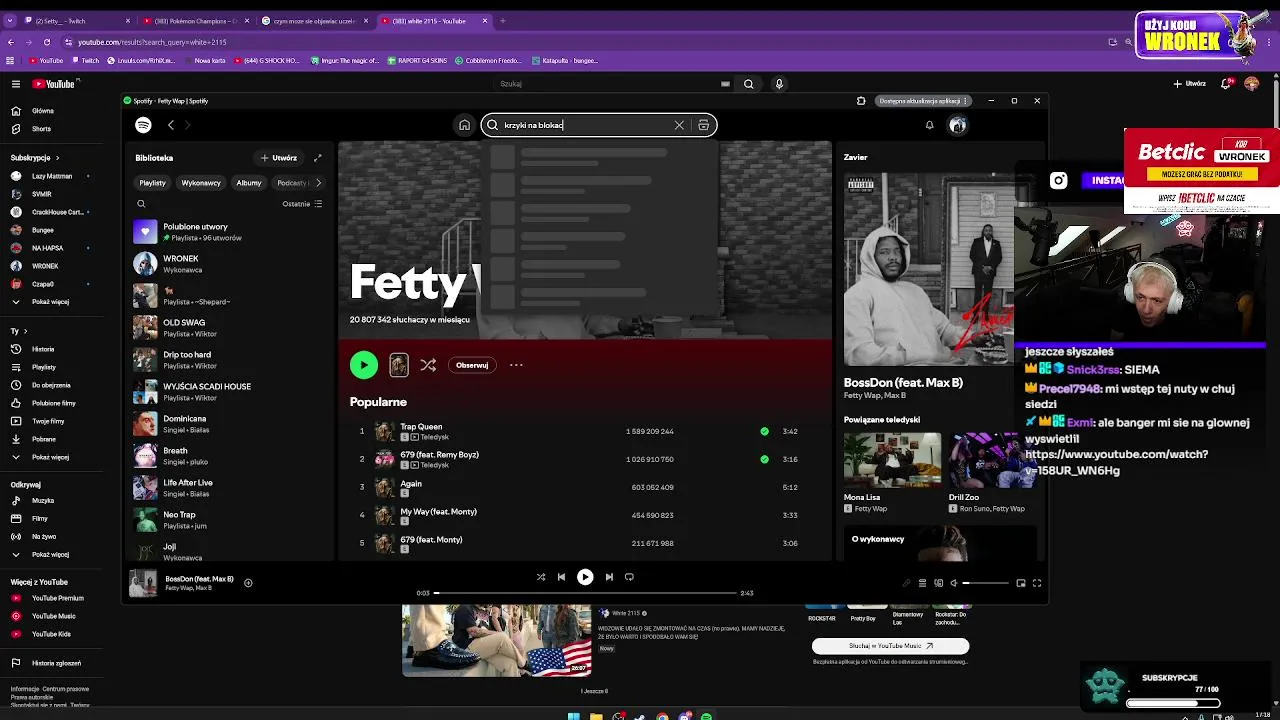Click the play button in player bar
This screenshot has height=720, width=1280.
pos(585,577)
